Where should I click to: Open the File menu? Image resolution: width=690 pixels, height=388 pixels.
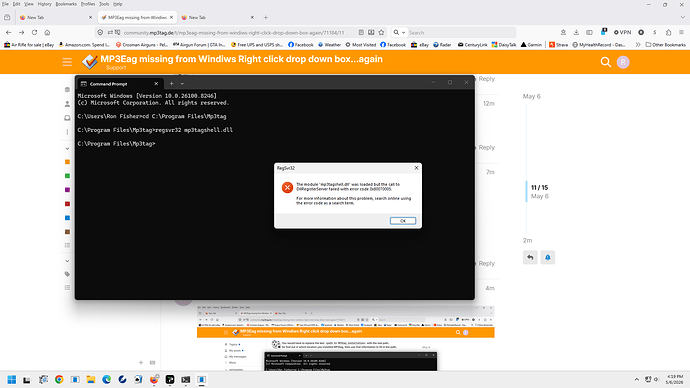[5, 4]
